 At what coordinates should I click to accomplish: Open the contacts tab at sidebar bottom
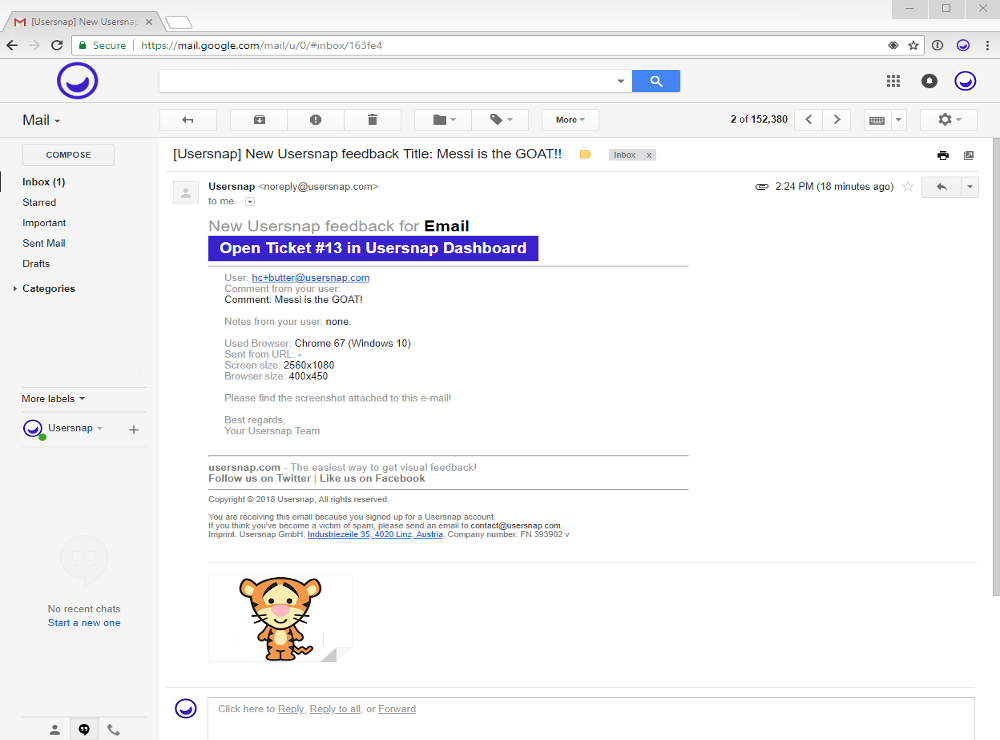tap(55, 729)
